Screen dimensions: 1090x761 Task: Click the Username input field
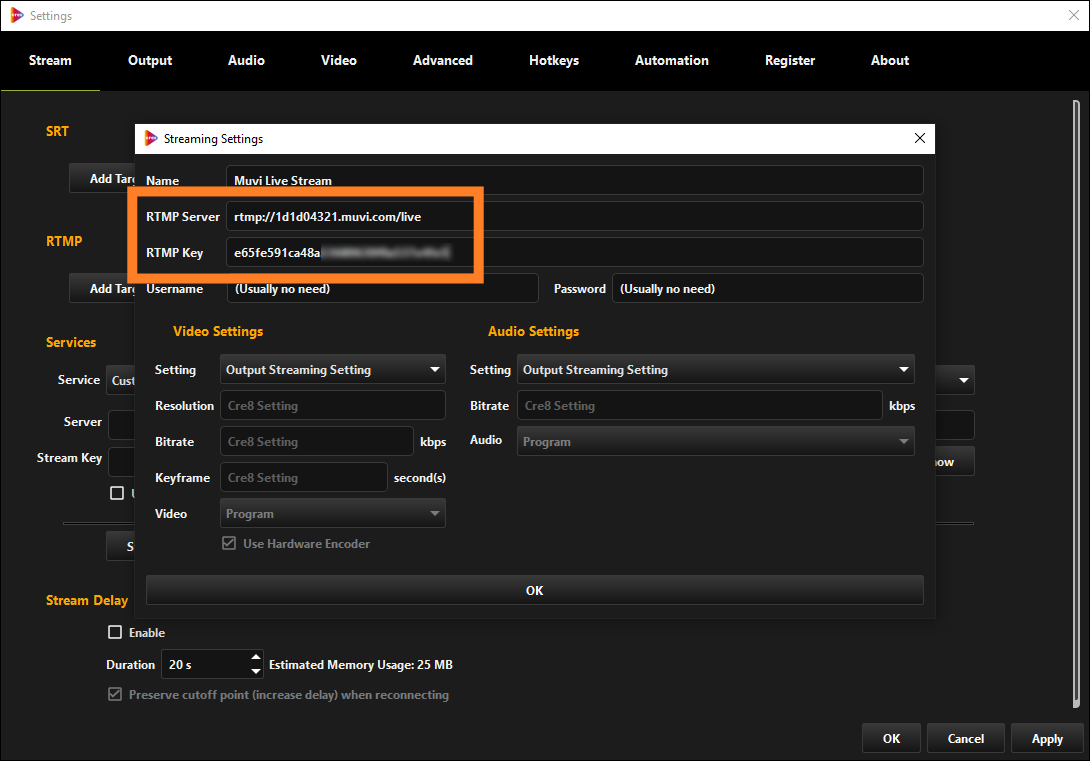click(x=382, y=288)
